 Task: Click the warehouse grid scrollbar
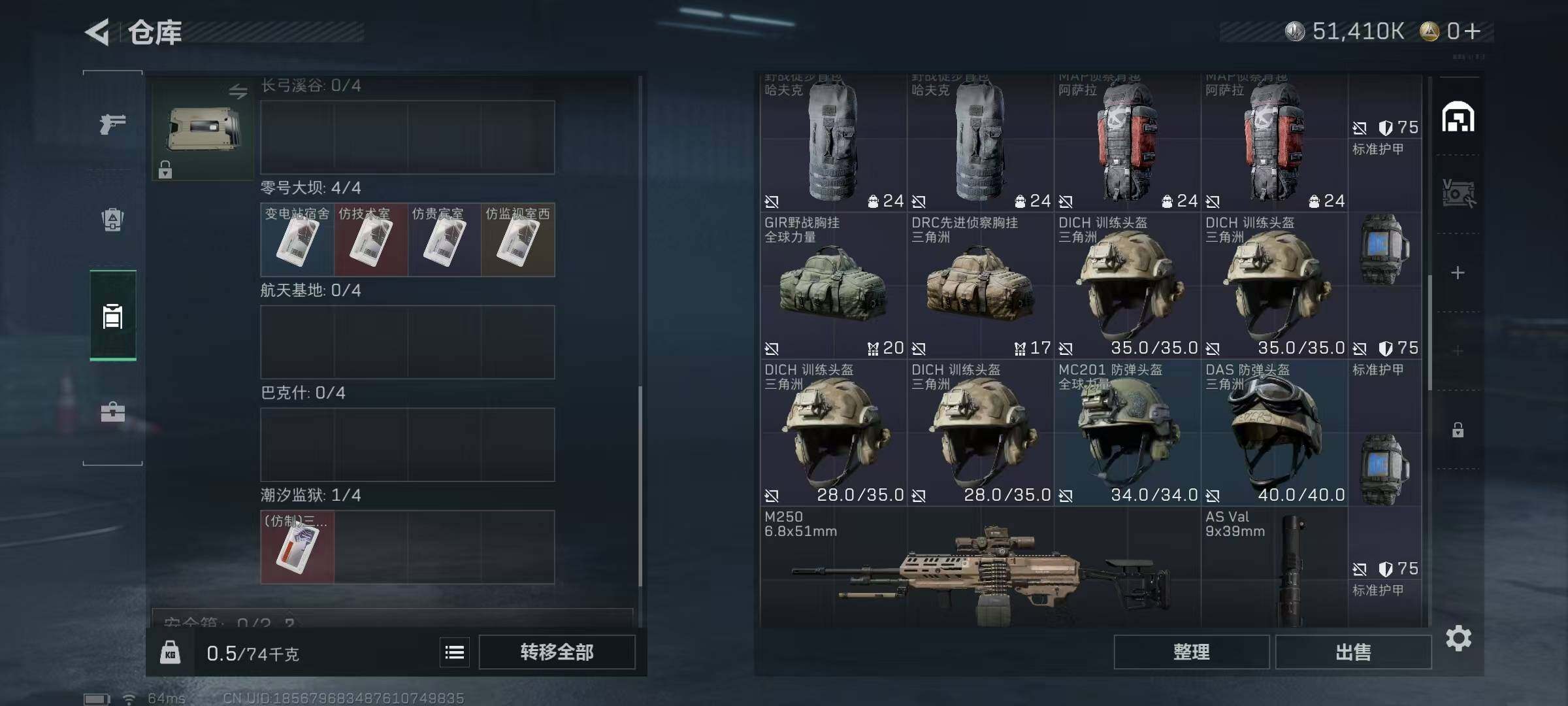click(1429, 332)
